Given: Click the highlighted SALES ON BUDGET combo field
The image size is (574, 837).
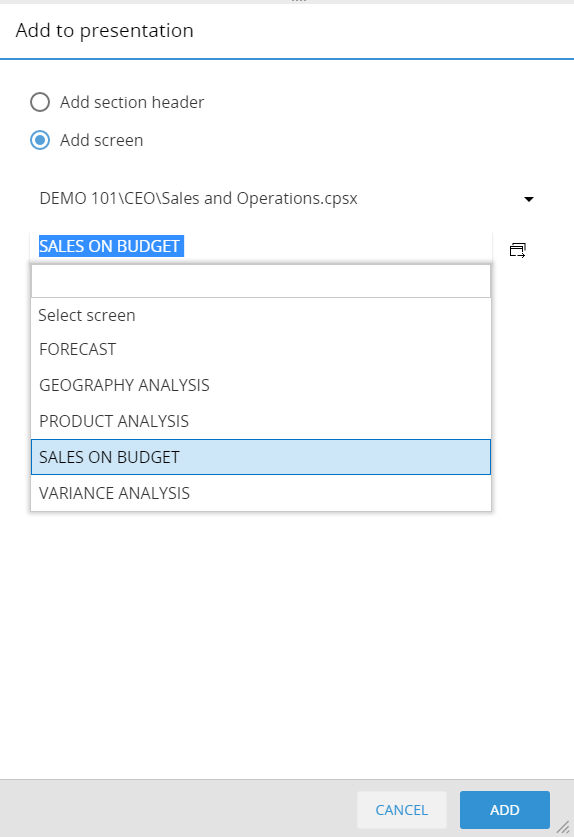Looking at the screenshot, I should [261, 246].
